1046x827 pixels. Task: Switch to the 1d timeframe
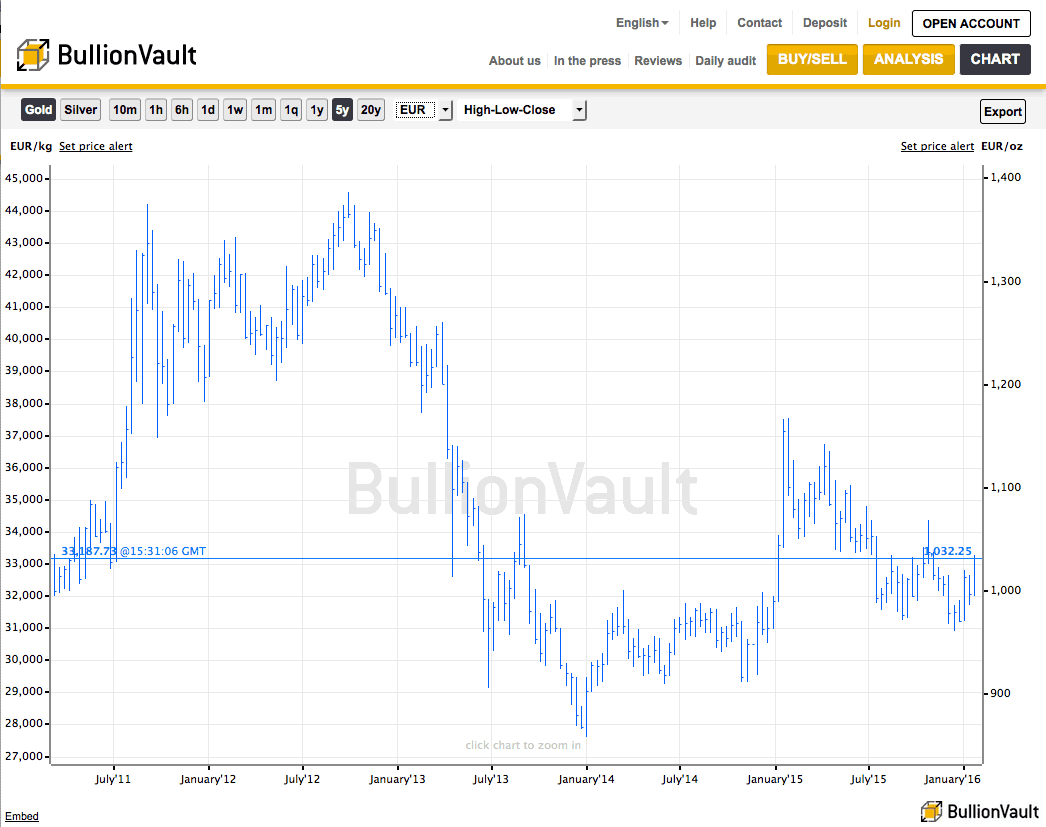[x=208, y=110]
